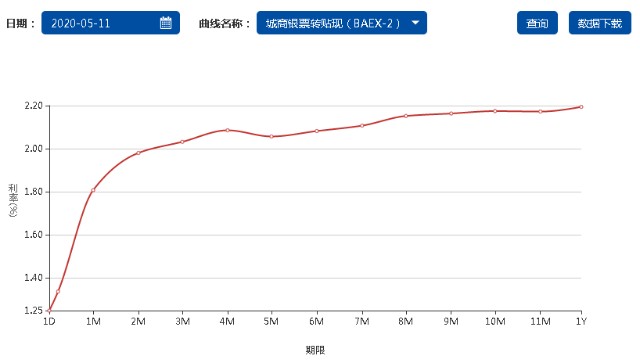
Task: Select the 10M data point on curve
Action: (x=495, y=111)
